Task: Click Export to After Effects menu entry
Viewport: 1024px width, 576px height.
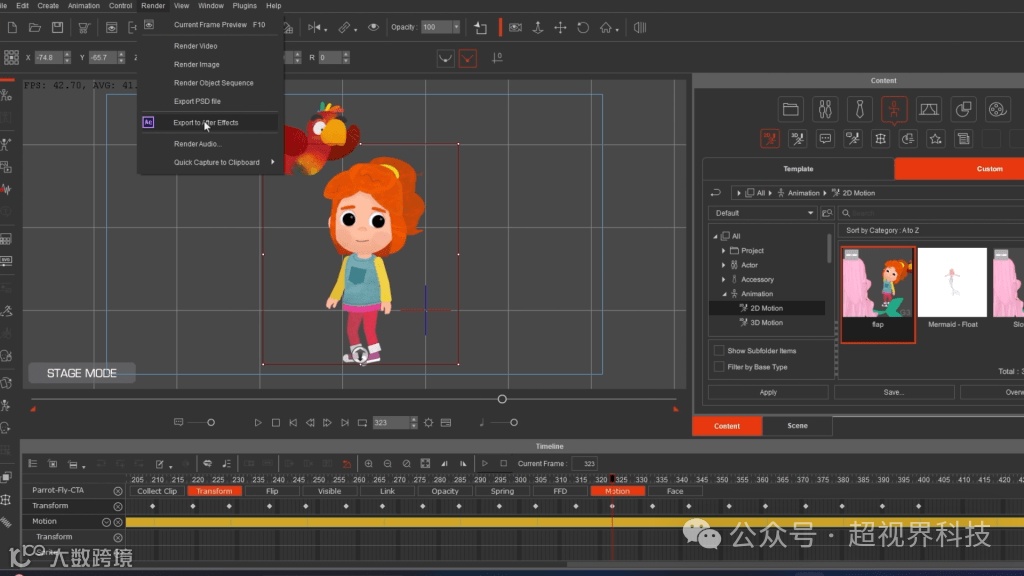Action: pos(205,123)
